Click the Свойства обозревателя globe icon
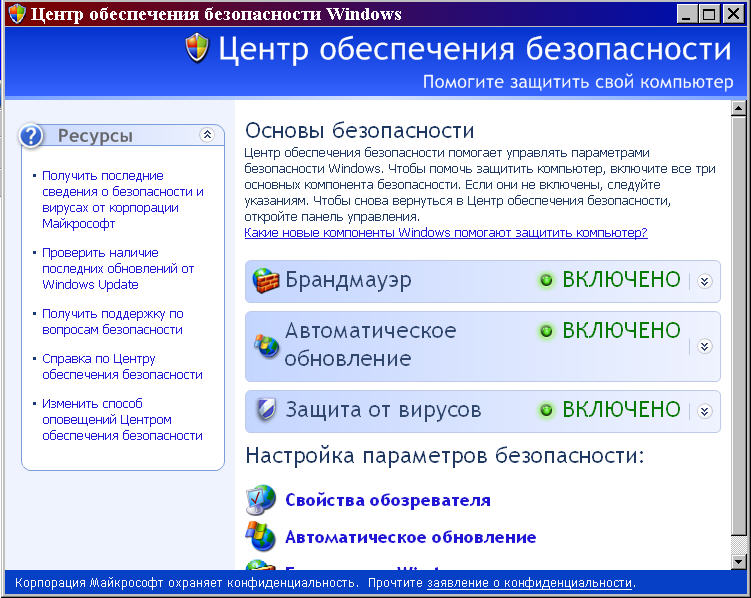This screenshot has width=751, height=598. tap(261, 500)
